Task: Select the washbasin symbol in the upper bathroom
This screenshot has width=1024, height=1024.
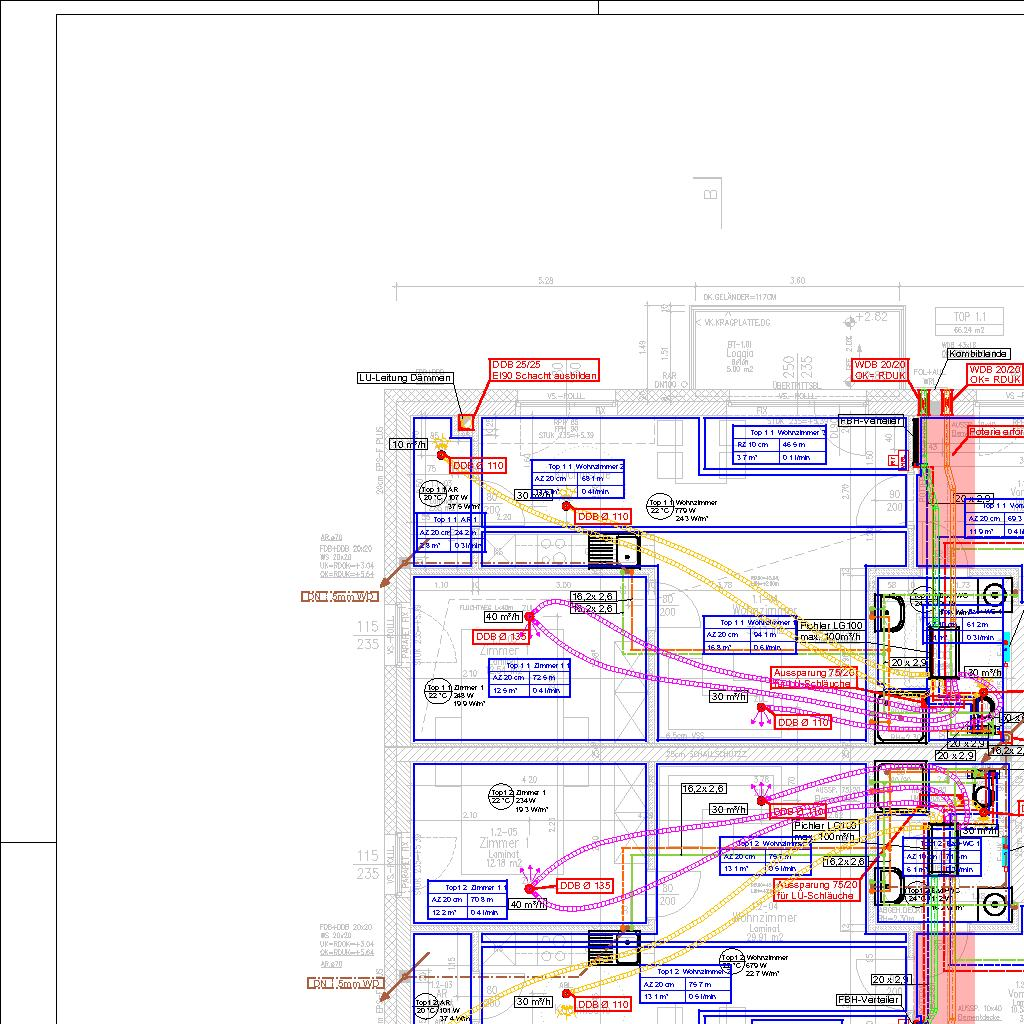Action: (x=892, y=610)
